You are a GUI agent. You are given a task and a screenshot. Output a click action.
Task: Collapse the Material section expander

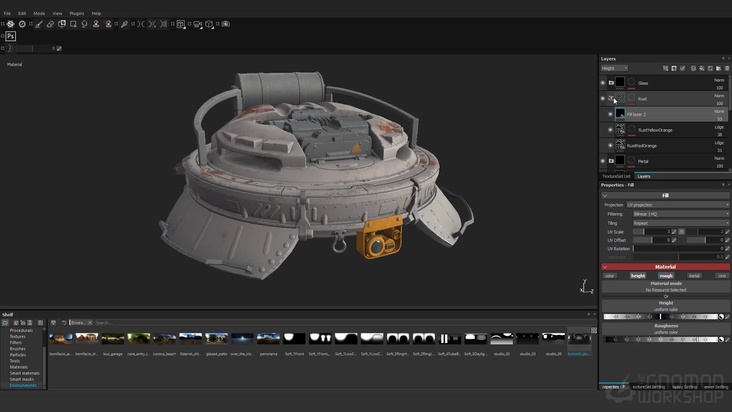[605, 267]
